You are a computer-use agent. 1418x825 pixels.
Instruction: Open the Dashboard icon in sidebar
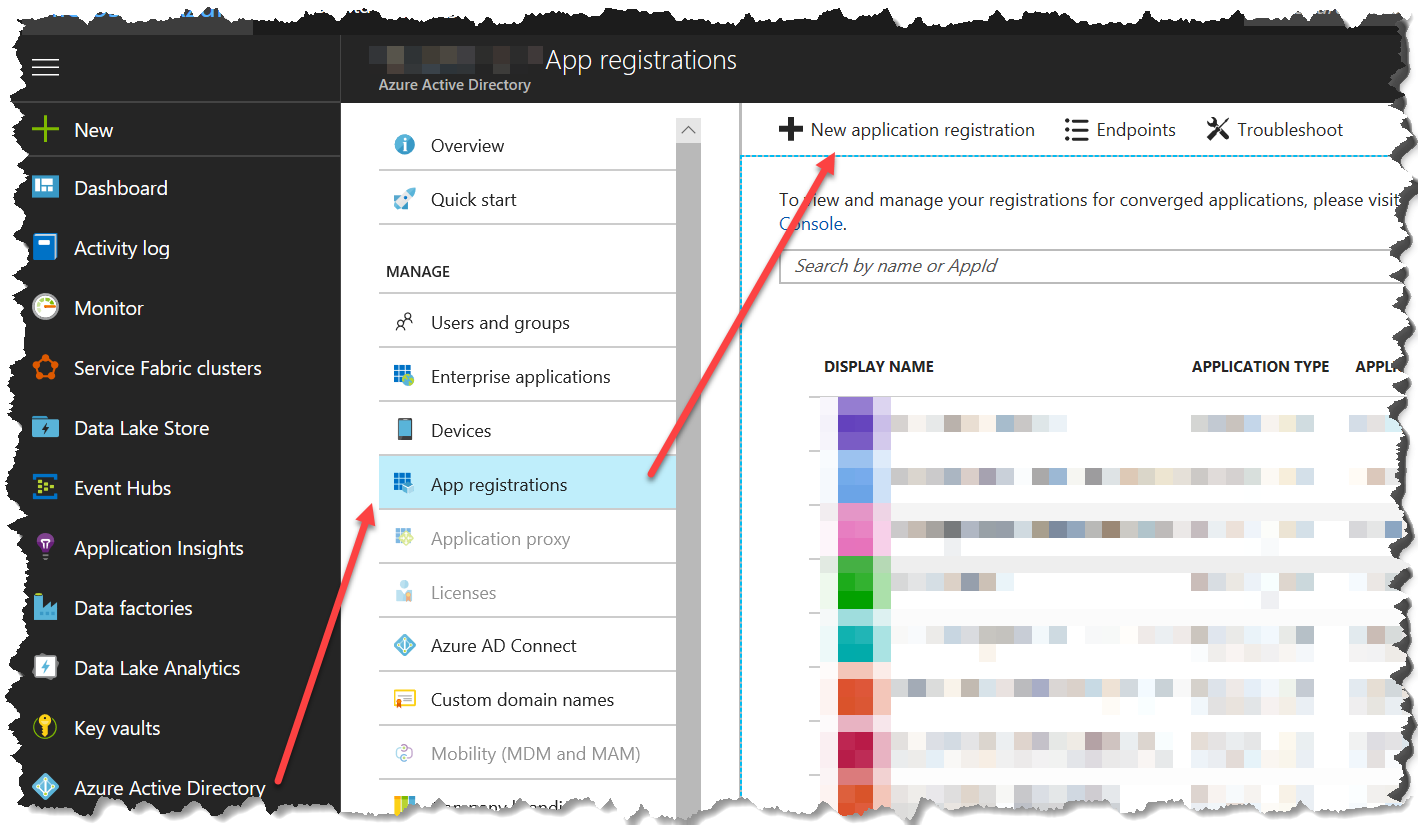(x=46, y=187)
